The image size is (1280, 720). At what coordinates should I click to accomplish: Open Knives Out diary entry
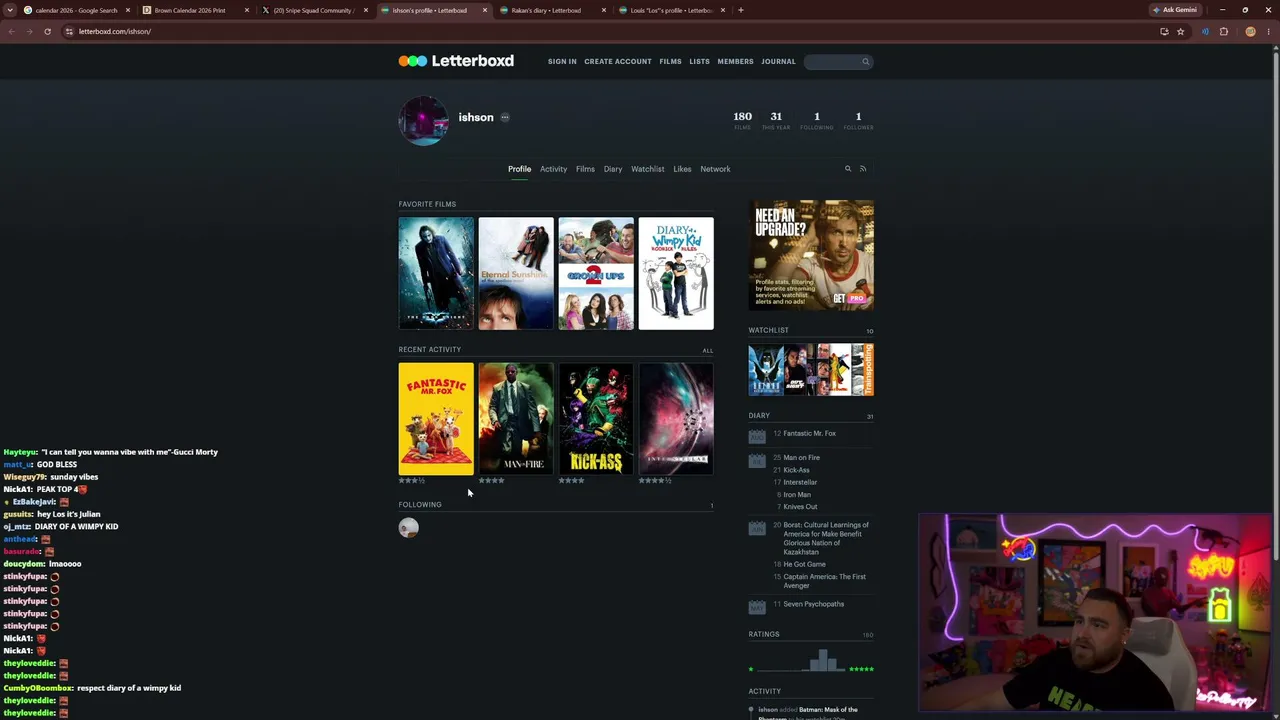(800, 507)
